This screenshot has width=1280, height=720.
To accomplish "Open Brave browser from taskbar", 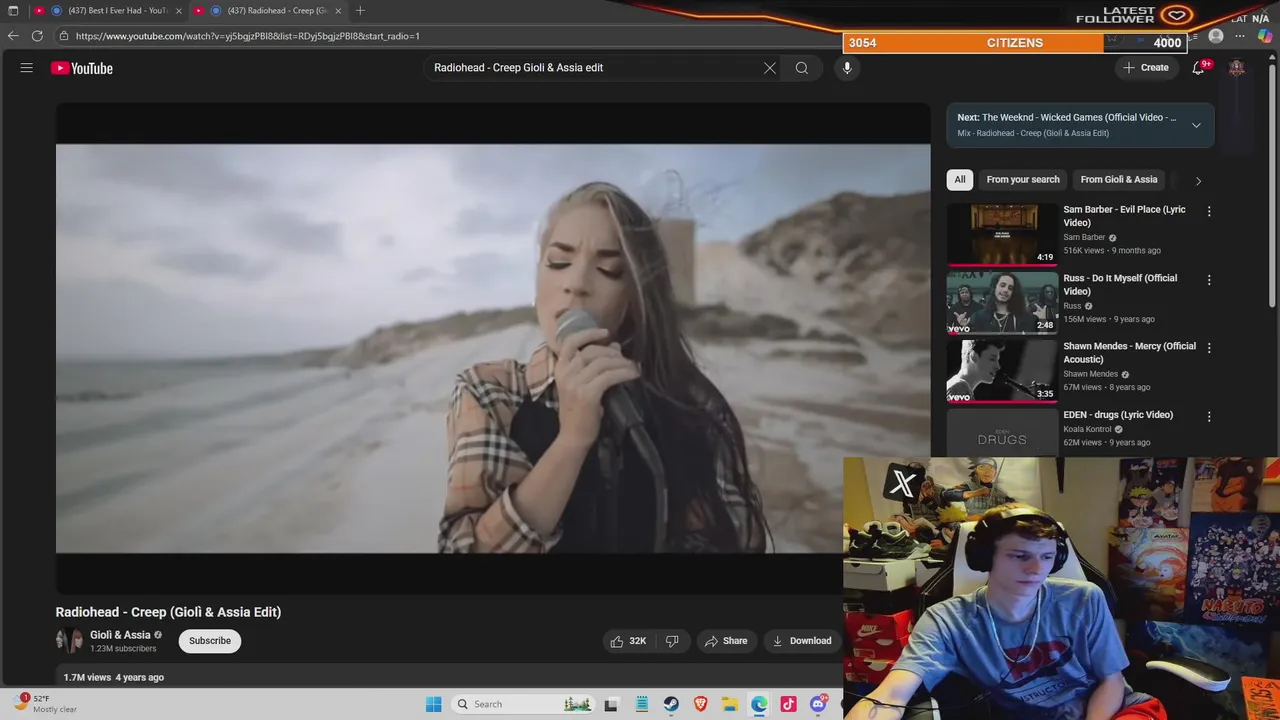I will pyautogui.click(x=701, y=704).
